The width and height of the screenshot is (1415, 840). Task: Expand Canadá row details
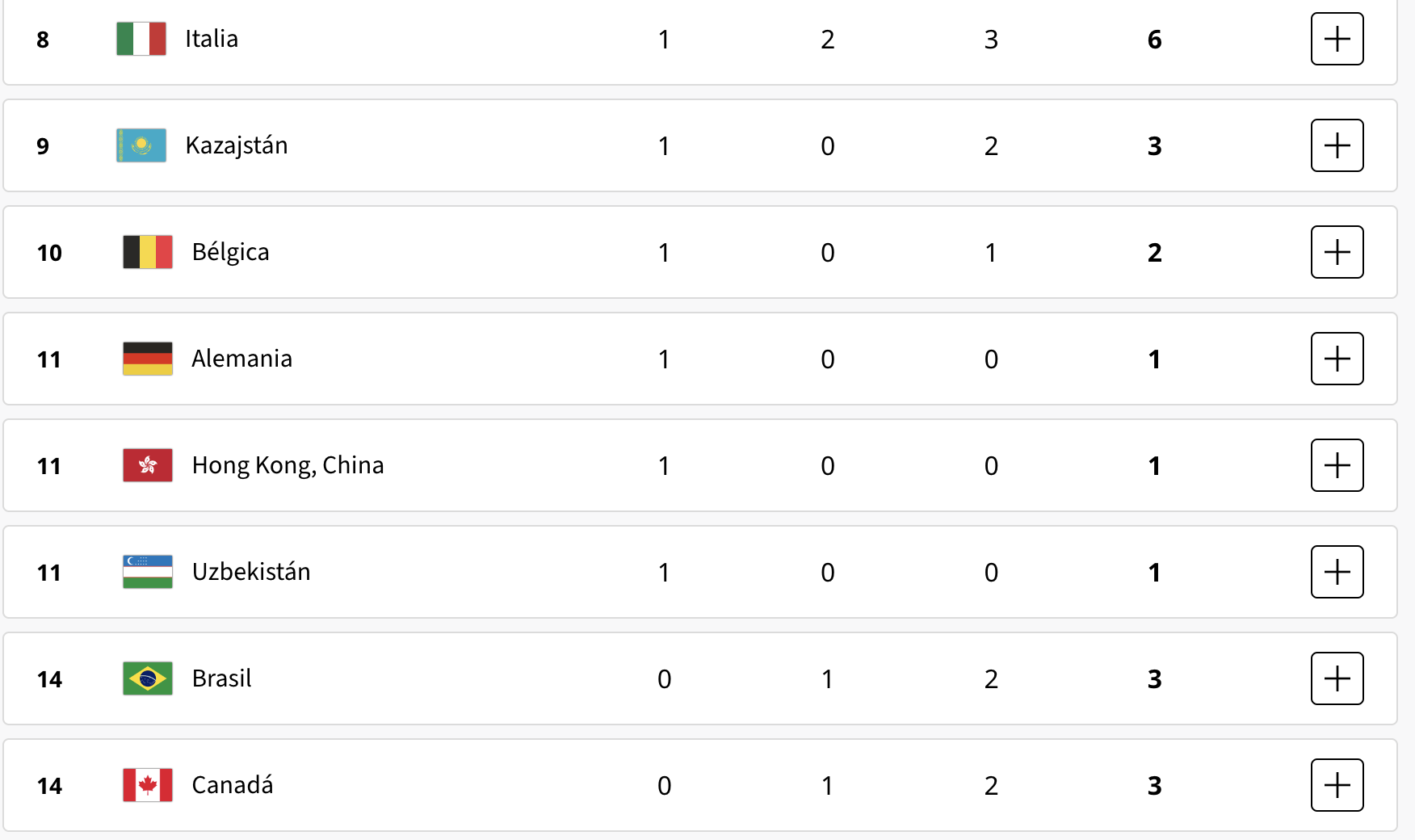point(1337,785)
